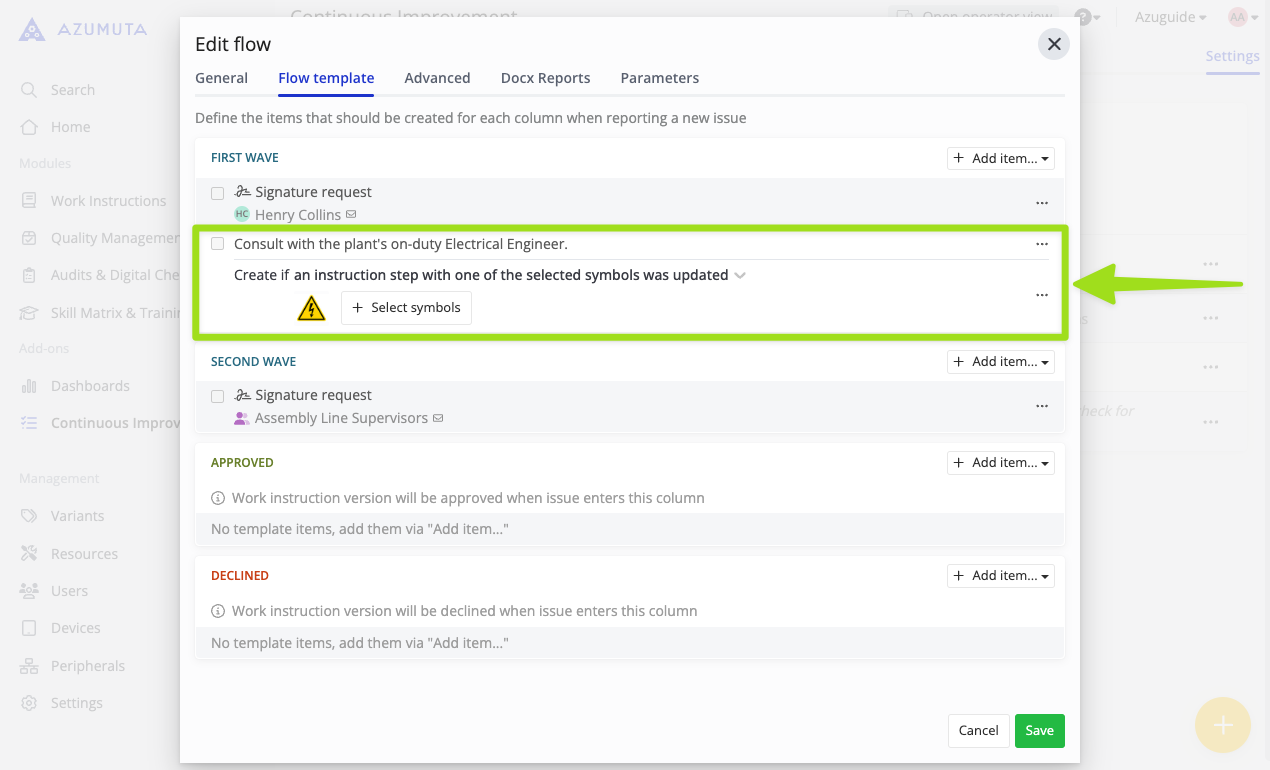Open the Peripherals section

[87, 665]
